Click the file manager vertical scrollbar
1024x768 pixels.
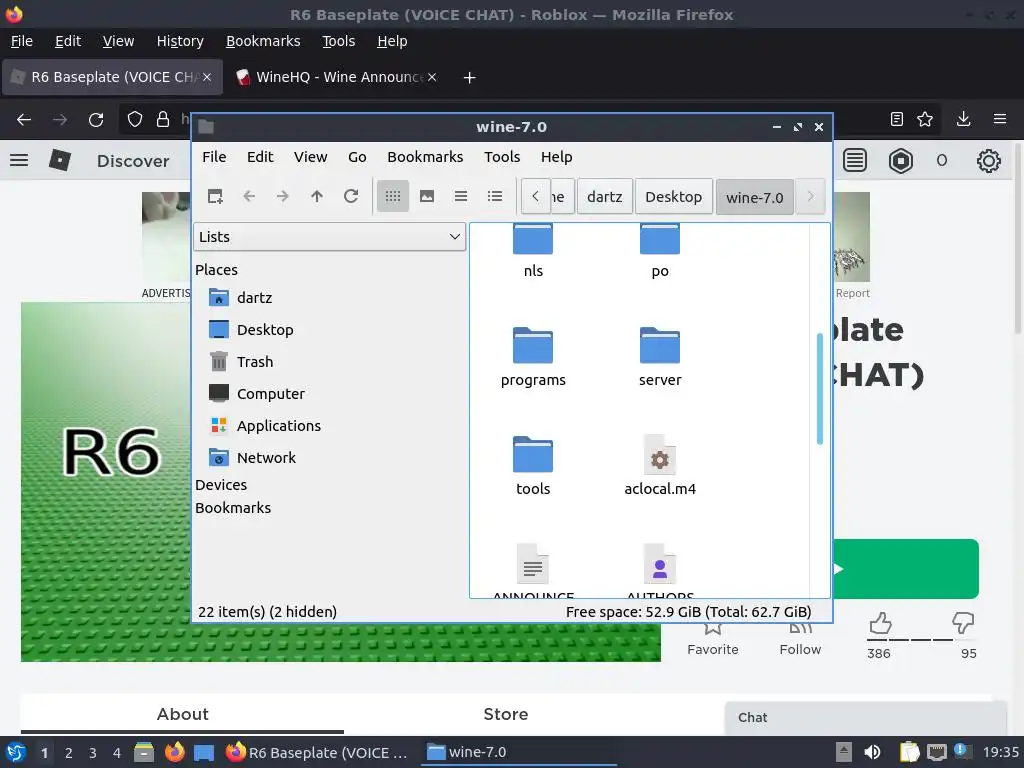tap(820, 389)
